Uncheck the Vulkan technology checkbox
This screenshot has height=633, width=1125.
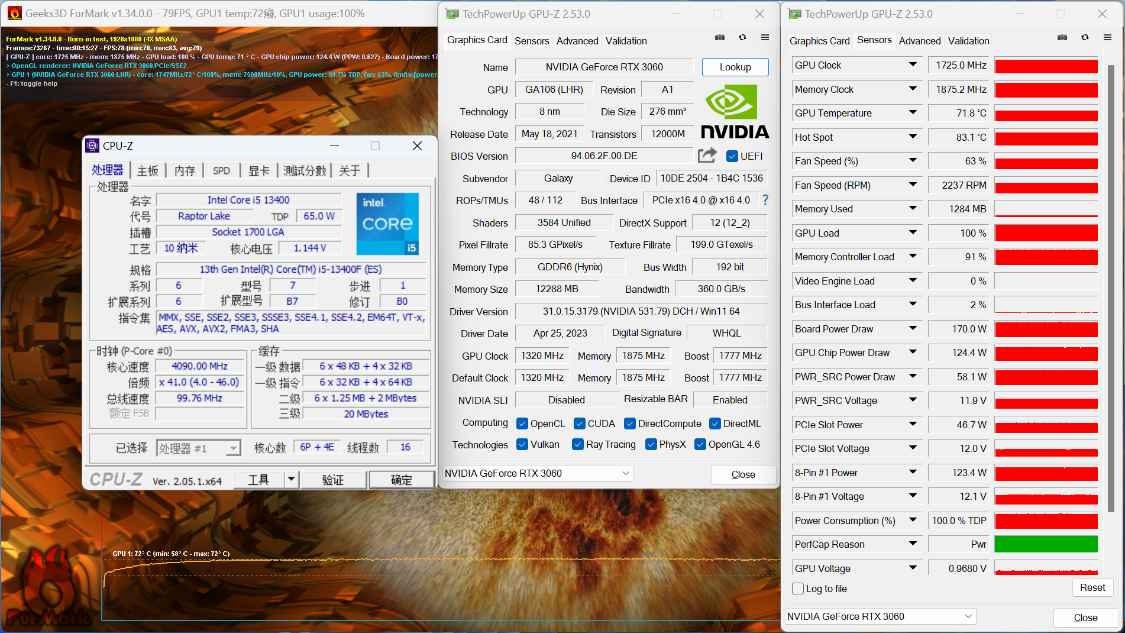(x=522, y=444)
